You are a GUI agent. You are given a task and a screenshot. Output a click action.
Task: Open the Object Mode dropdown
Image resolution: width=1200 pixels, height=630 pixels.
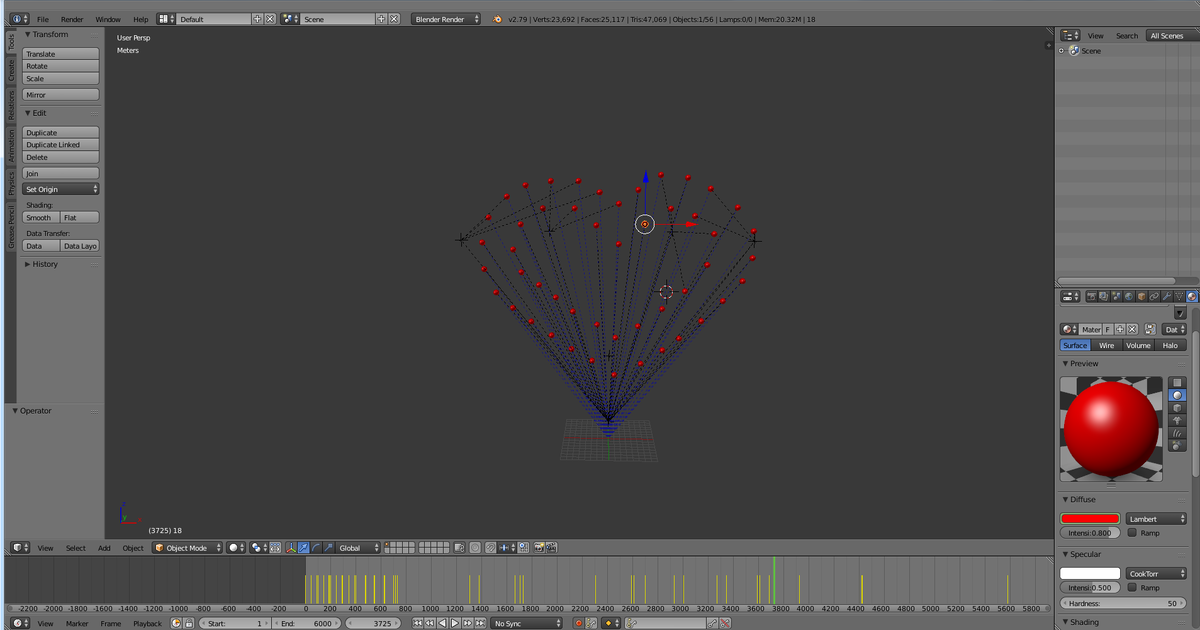tap(188, 548)
